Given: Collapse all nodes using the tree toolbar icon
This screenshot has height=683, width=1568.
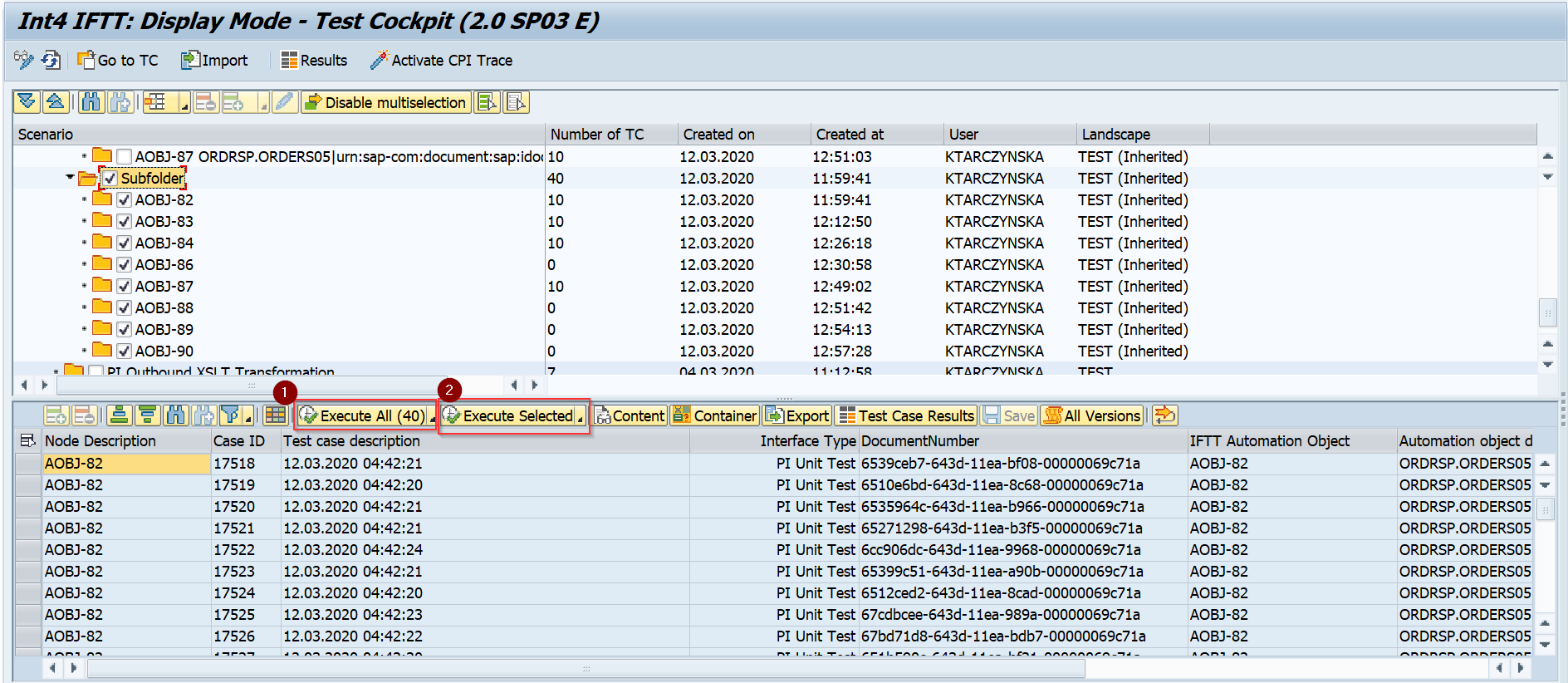Looking at the screenshot, I should click(56, 102).
